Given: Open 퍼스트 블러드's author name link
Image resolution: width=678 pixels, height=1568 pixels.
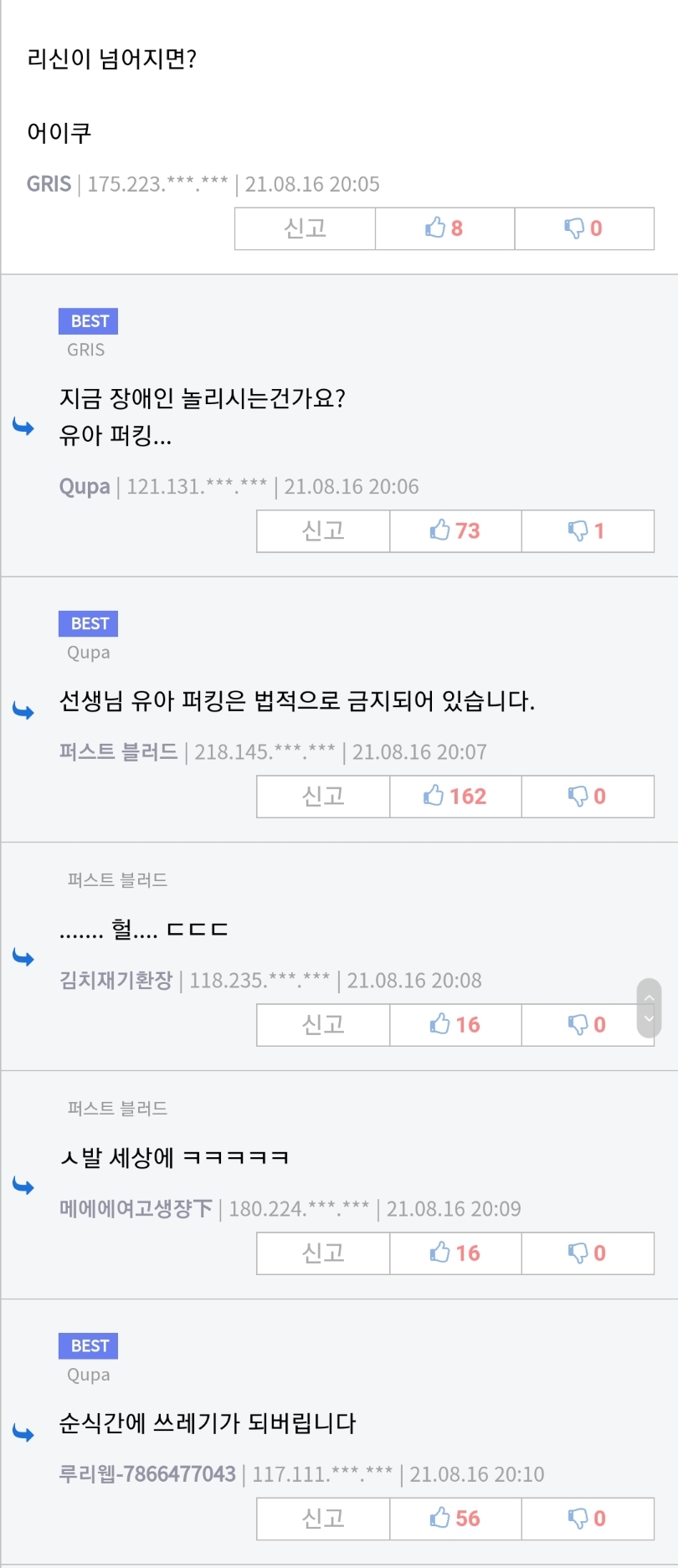Looking at the screenshot, I should coord(118,751).
